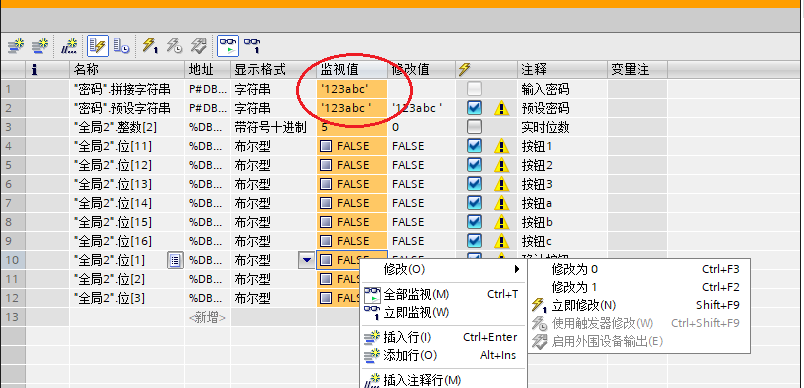Click the insert row toolbar icon
The height and width of the screenshot is (388, 804).
[16, 46]
